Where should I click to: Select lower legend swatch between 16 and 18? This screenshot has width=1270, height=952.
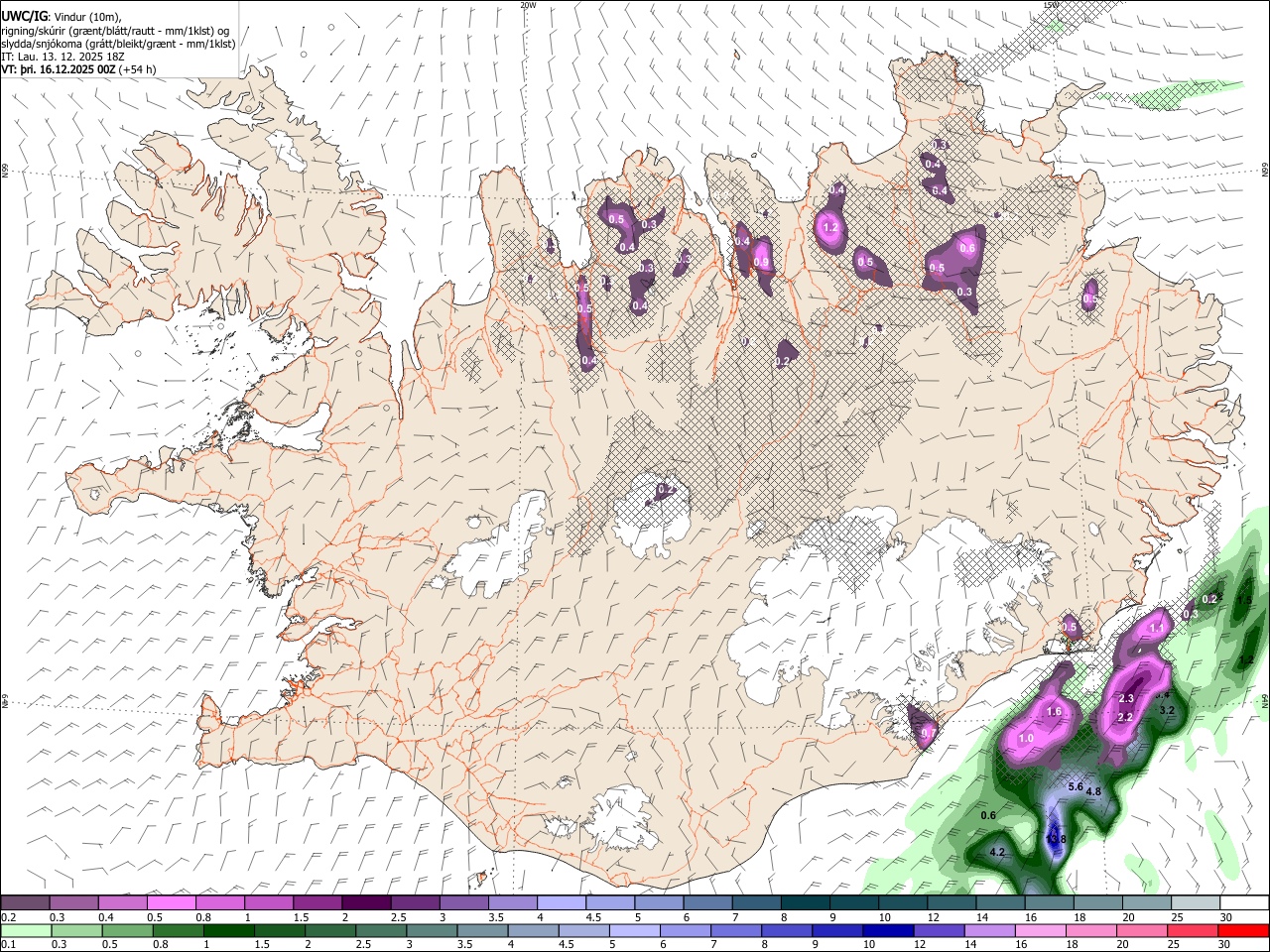click(x=1041, y=930)
